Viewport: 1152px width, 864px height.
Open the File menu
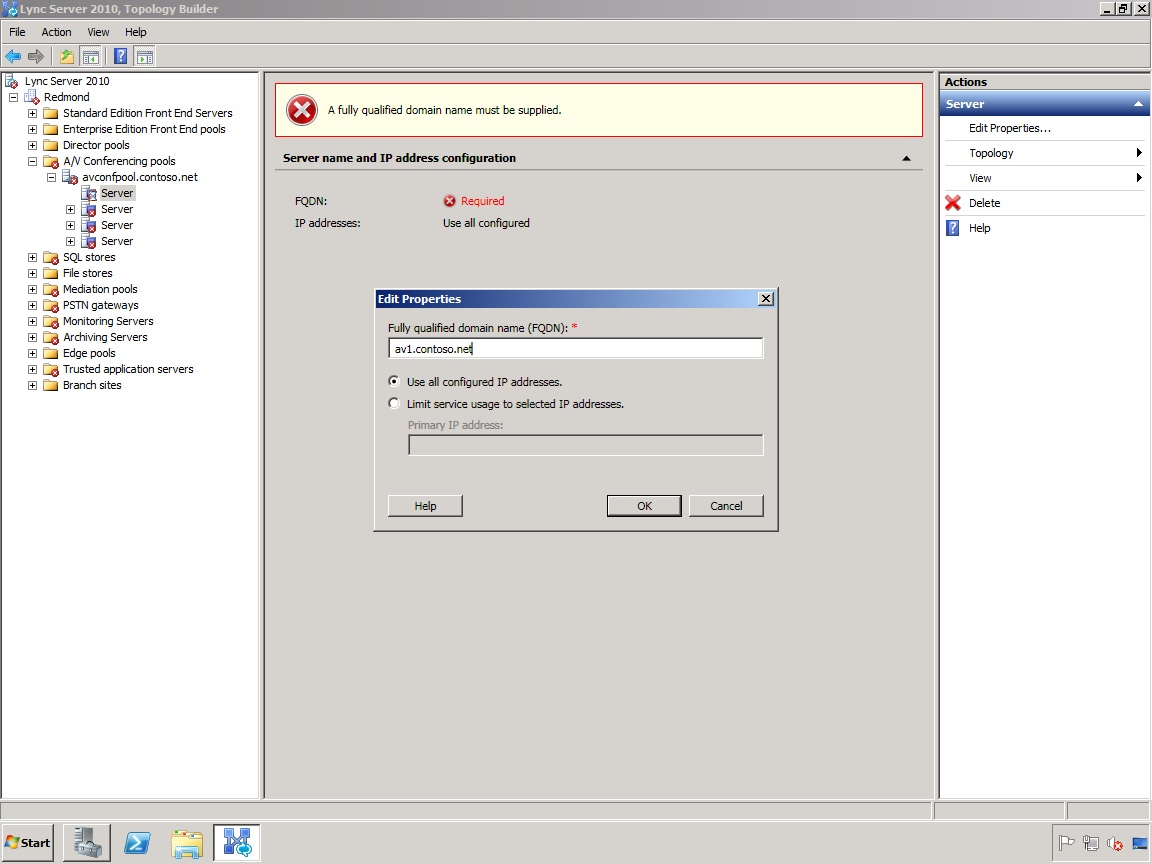point(17,32)
